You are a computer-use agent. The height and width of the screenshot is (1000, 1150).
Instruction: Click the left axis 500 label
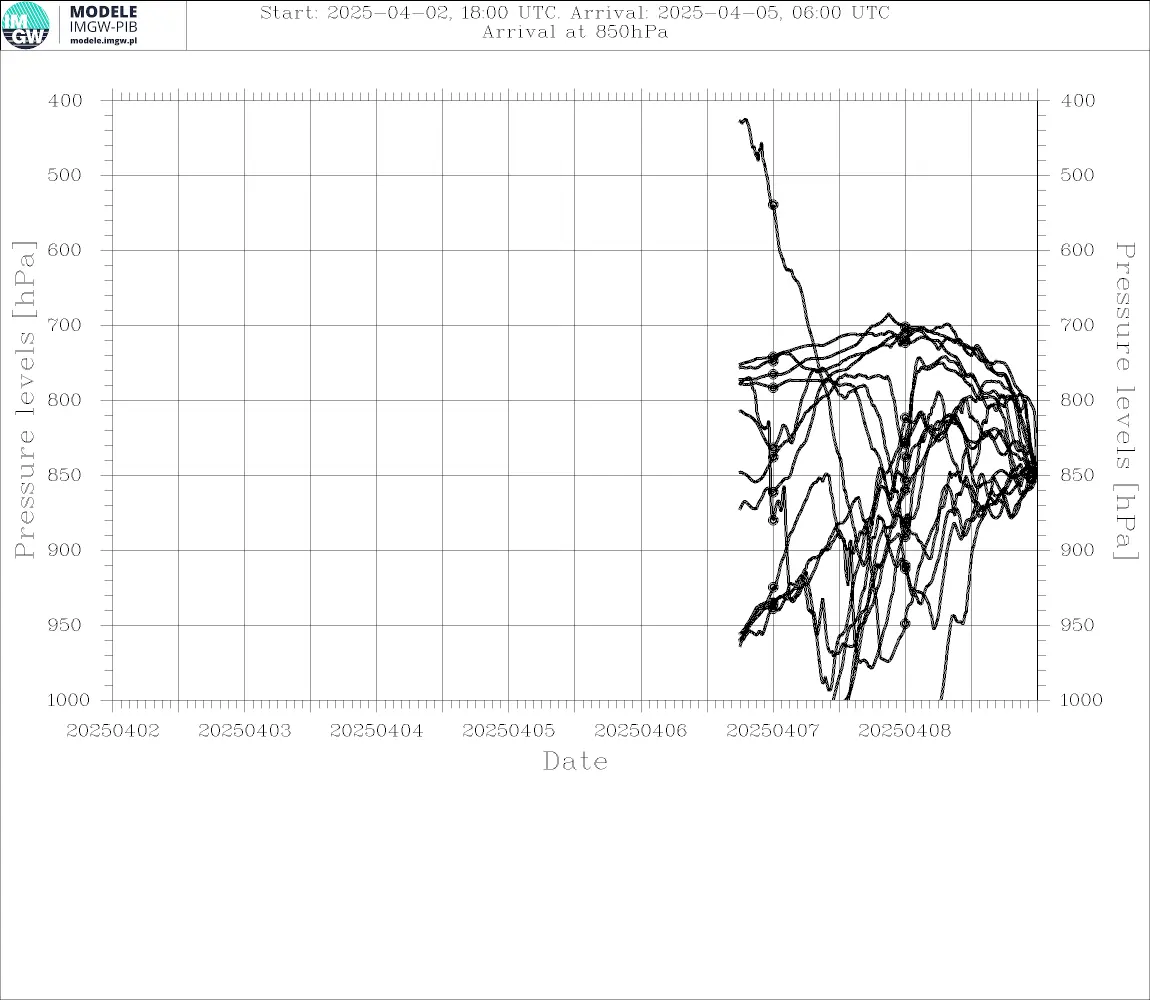[66, 175]
